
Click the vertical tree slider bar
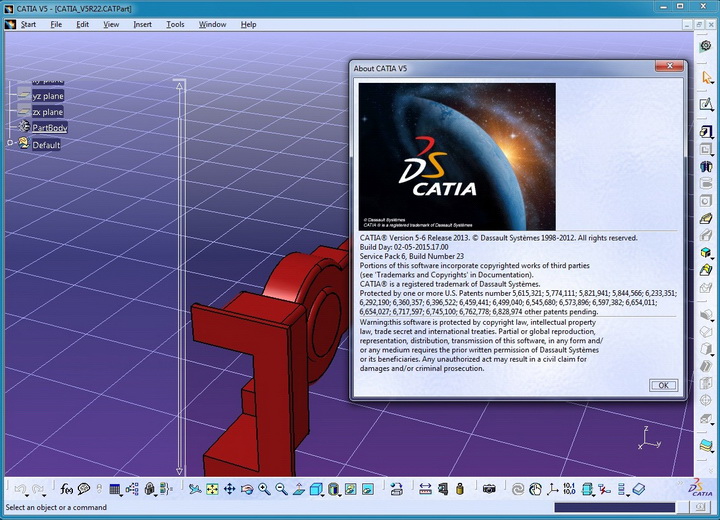[x=180, y=279]
